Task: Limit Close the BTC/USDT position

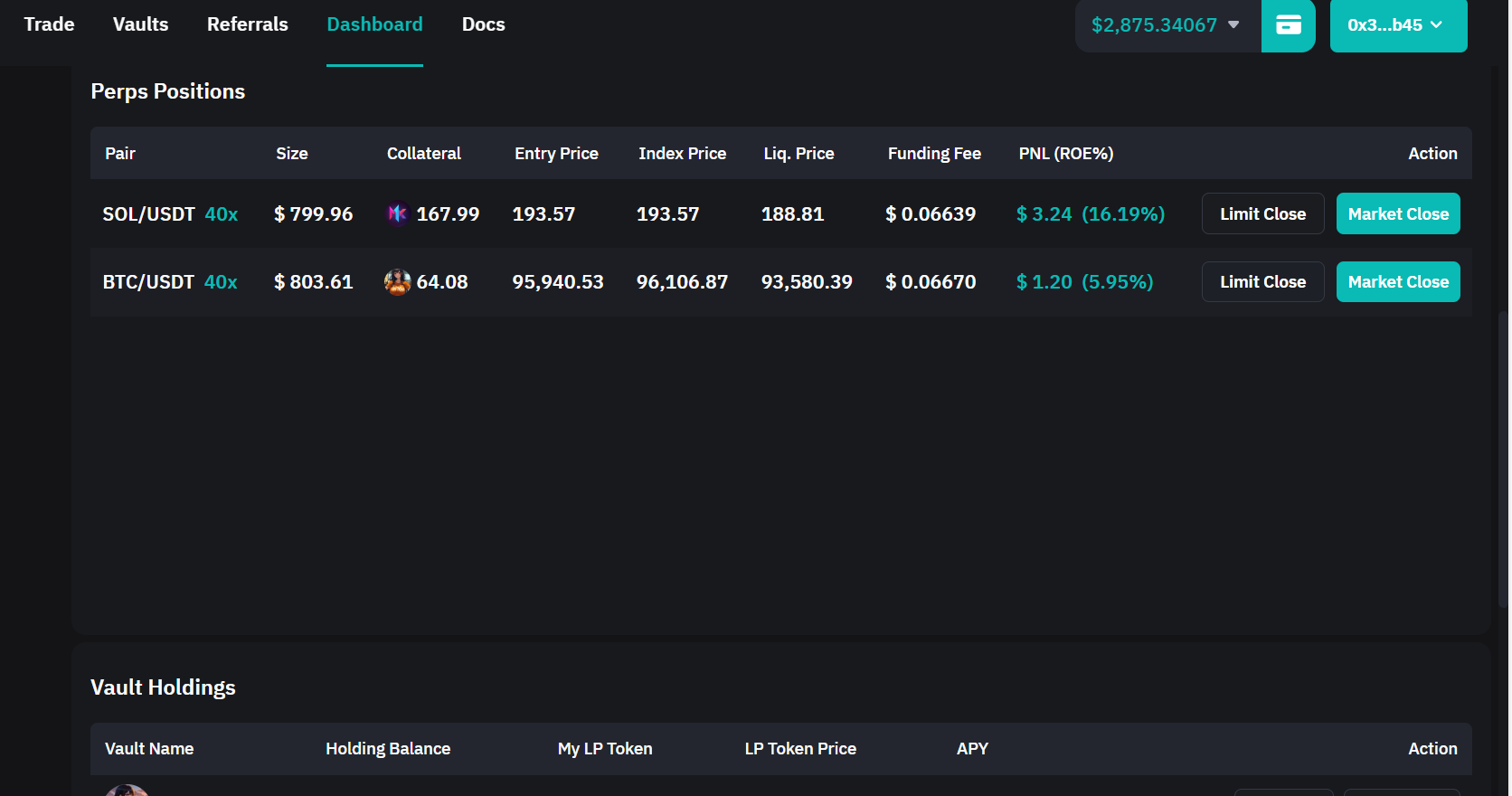Action: tap(1262, 282)
